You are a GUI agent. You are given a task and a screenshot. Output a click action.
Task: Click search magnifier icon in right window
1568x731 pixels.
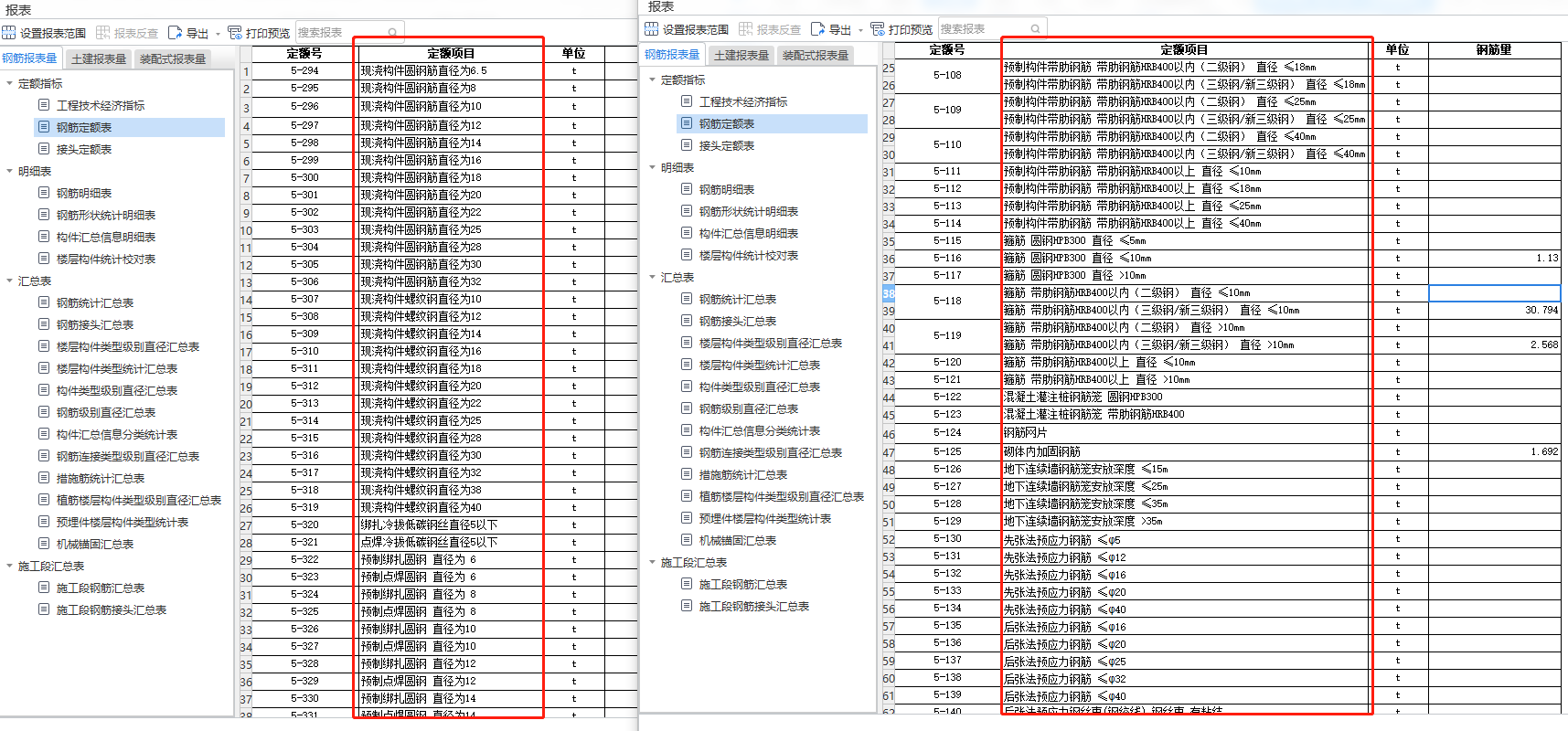click(1035, 29)
